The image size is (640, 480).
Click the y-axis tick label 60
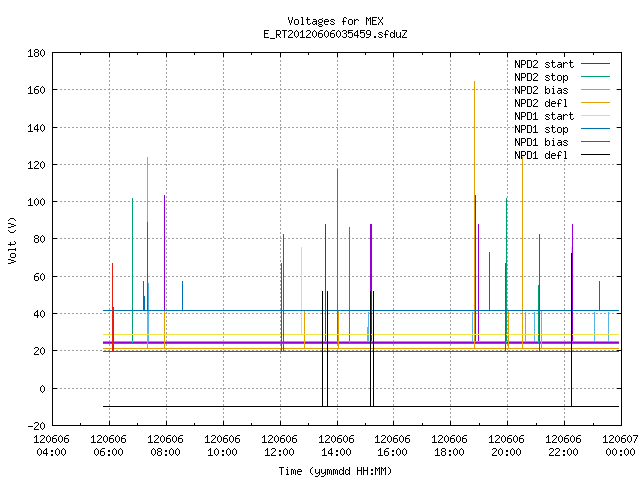39,277
